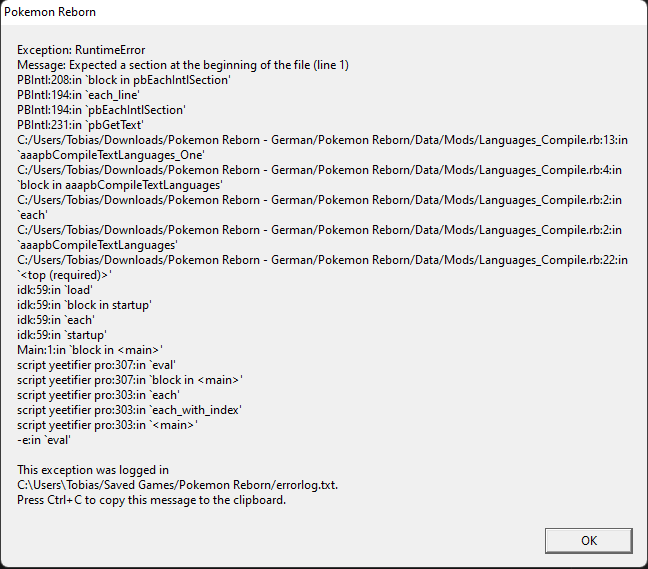Select the 'Message: Expected a section' line
The width and height of the screenshot is (648, 569).
(x=183, y=65)
